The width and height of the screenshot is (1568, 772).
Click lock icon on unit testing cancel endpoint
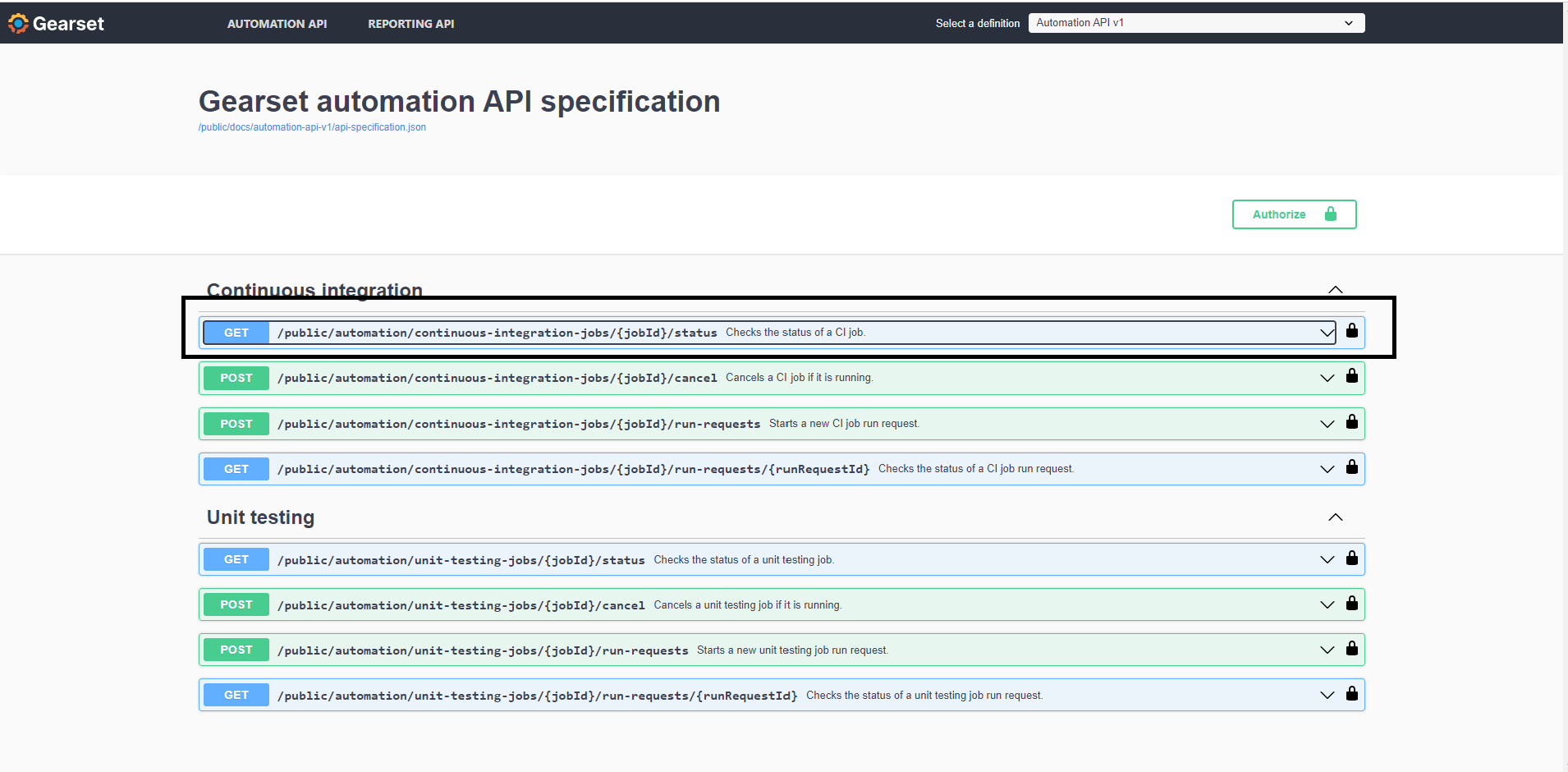[1351, 604]
